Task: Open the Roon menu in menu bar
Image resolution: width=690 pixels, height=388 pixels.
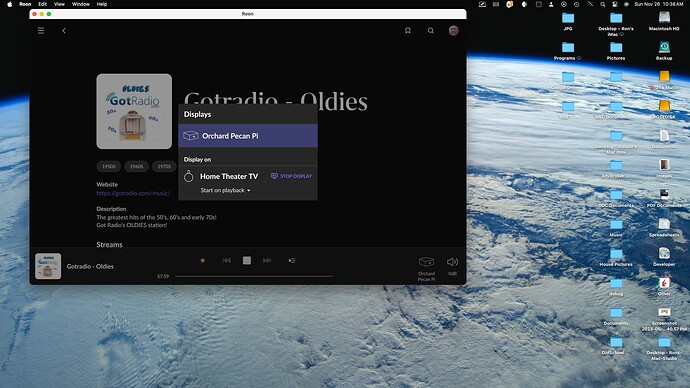Action: coord(25,4)
